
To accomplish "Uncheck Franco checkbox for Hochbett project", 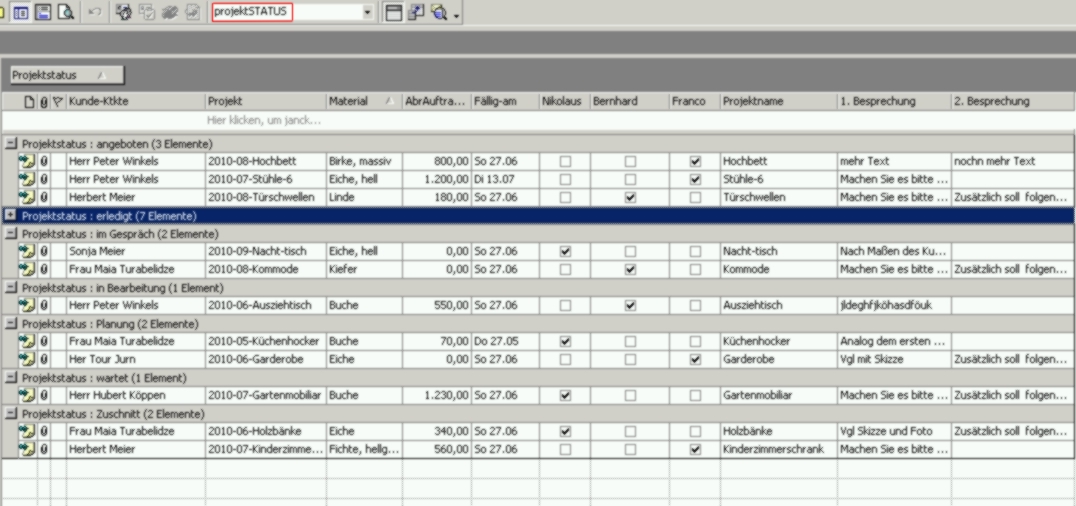I will point(696,161).
